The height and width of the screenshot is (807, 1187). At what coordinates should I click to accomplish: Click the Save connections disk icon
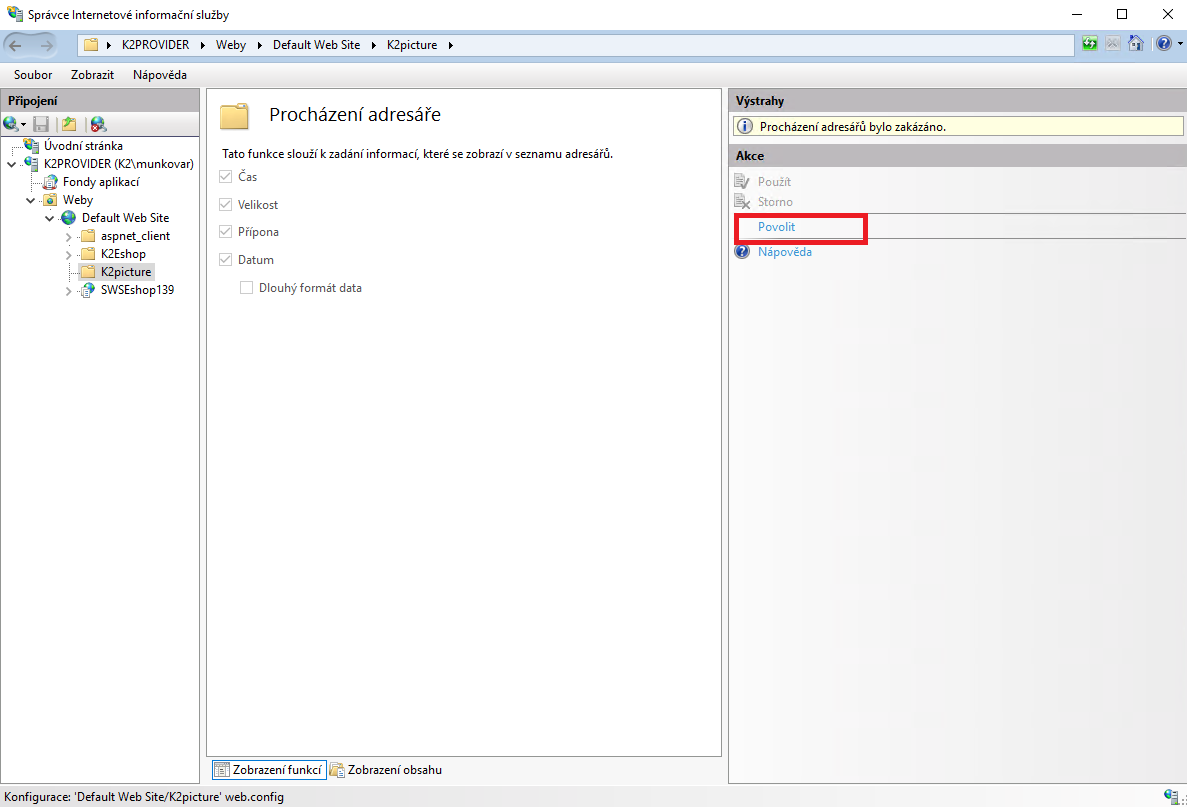pos(42,124)
